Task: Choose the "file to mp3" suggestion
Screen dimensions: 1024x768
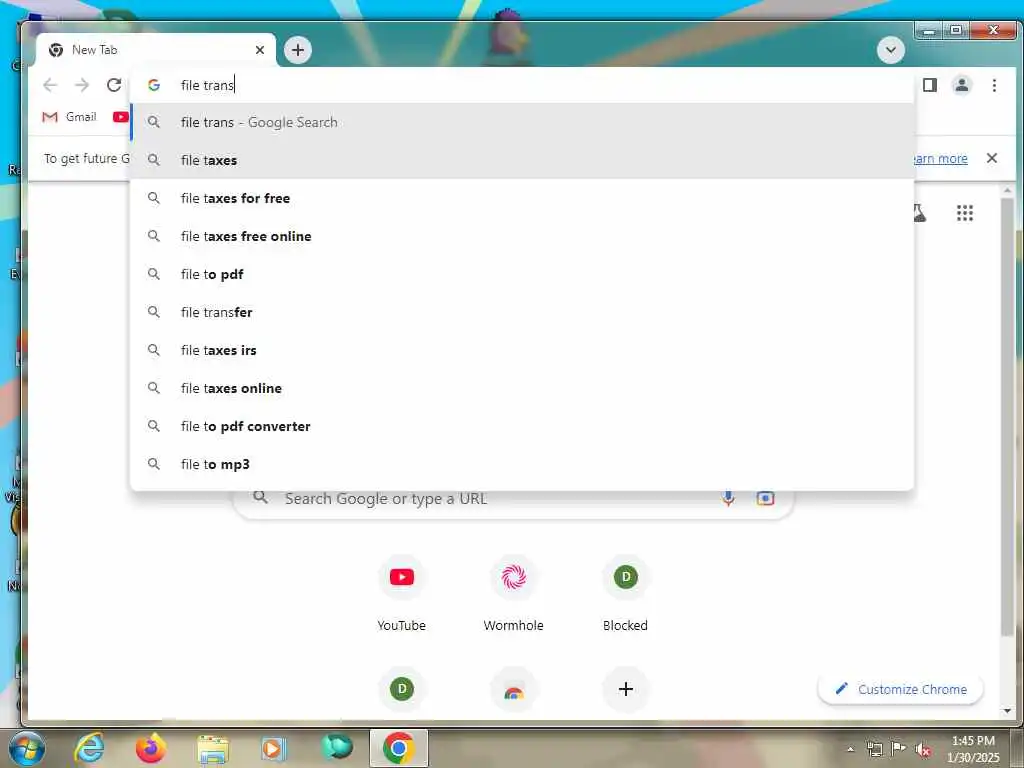Action: pos(522,464)
